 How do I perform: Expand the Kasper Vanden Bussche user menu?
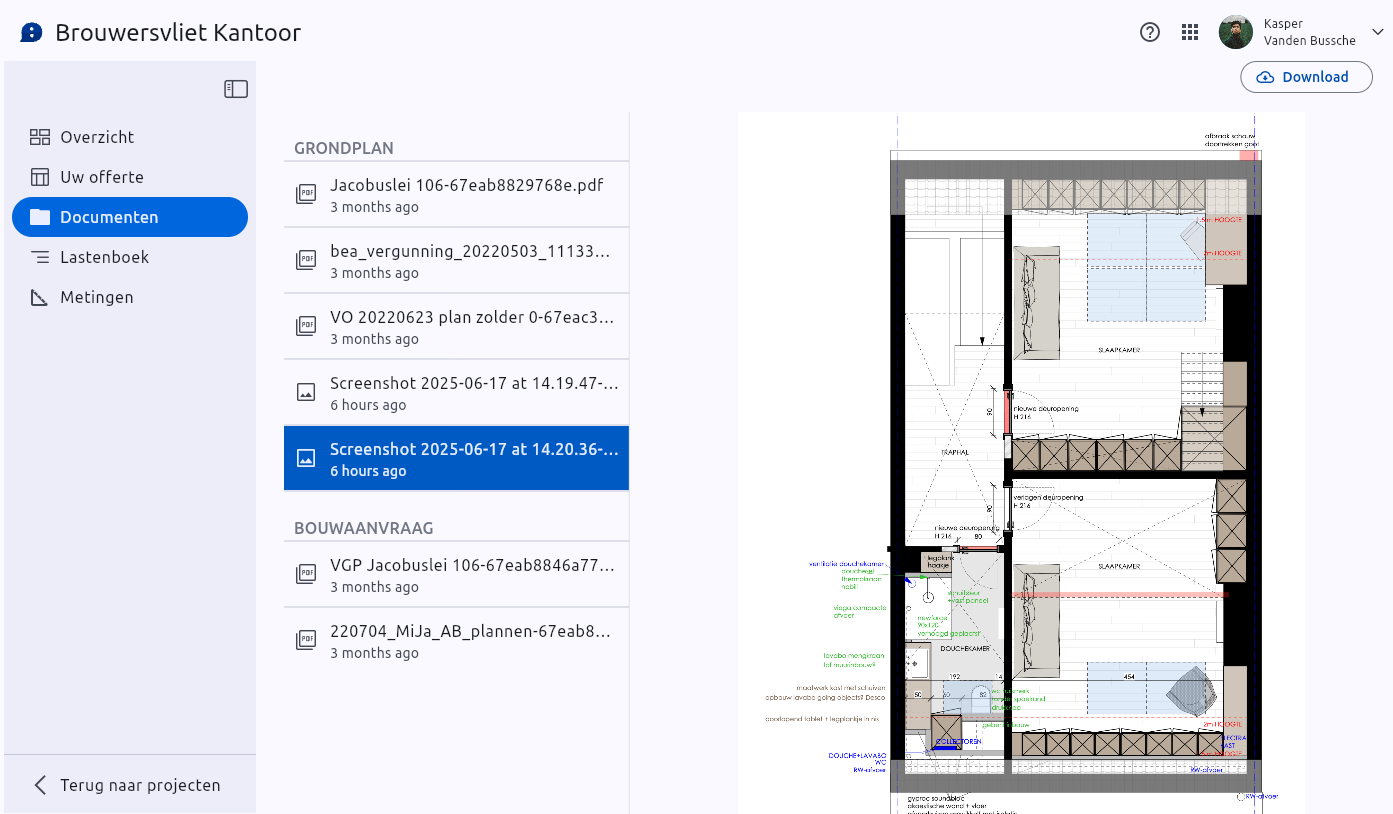tap(1377, 32)
